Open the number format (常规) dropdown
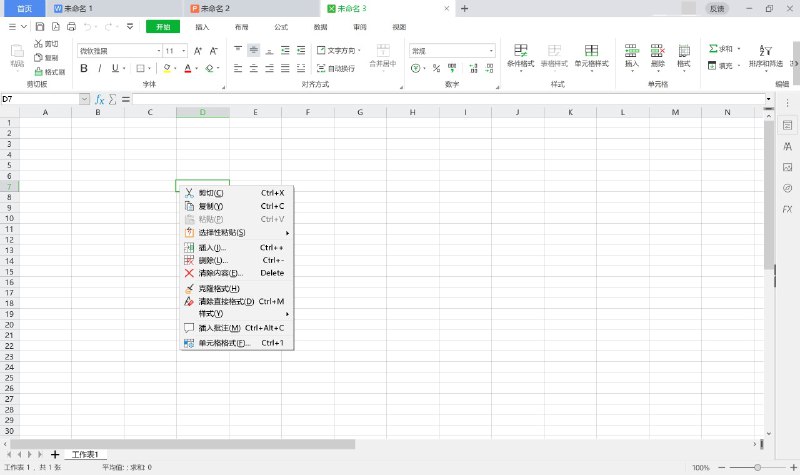 [x=491, y=51]
